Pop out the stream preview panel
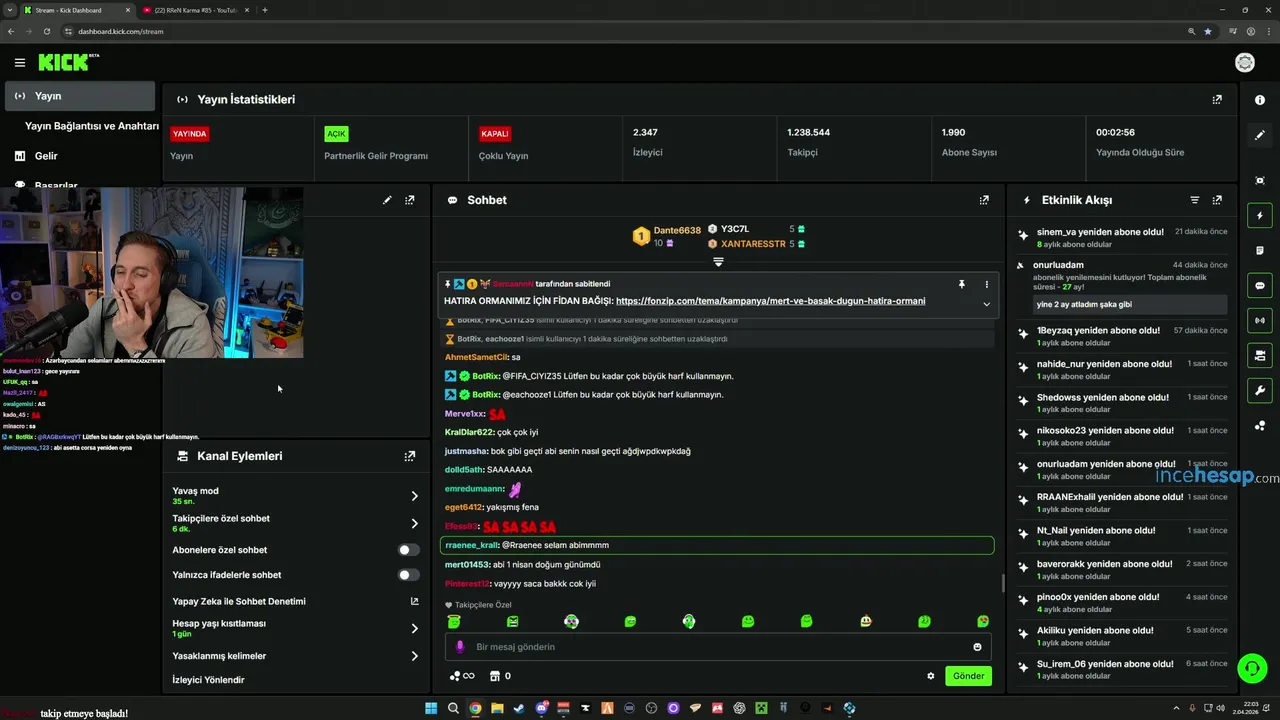The image size is (1280, 720). pyautogui.click(x=410, y=200)
